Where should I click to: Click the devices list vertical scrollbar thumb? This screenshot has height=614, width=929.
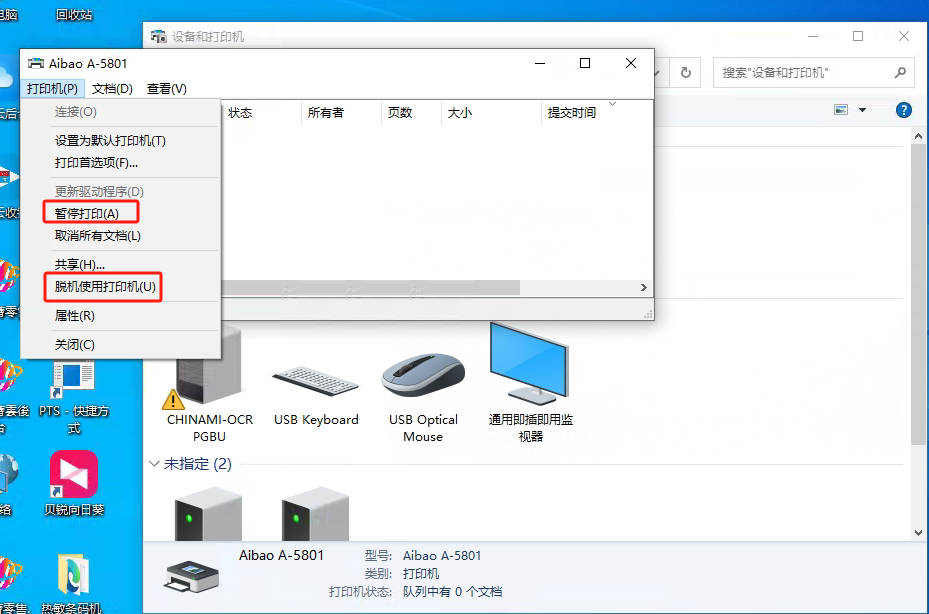[918, 293]
